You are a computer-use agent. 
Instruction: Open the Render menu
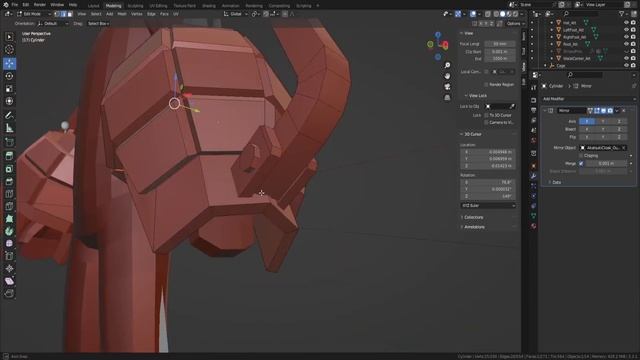click(x=40, y=5)
